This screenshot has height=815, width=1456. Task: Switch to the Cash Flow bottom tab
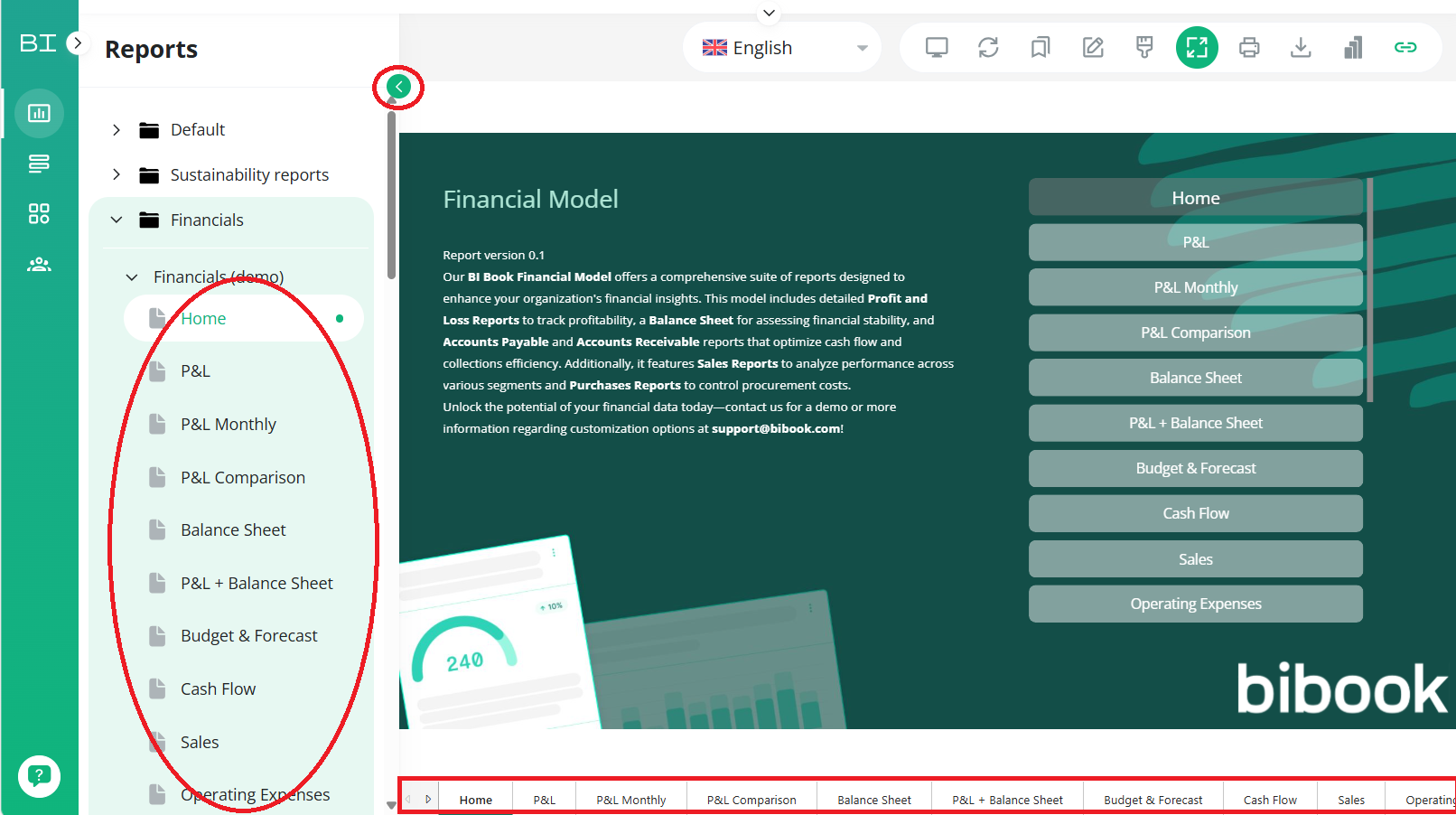[x=1270, y=800]
